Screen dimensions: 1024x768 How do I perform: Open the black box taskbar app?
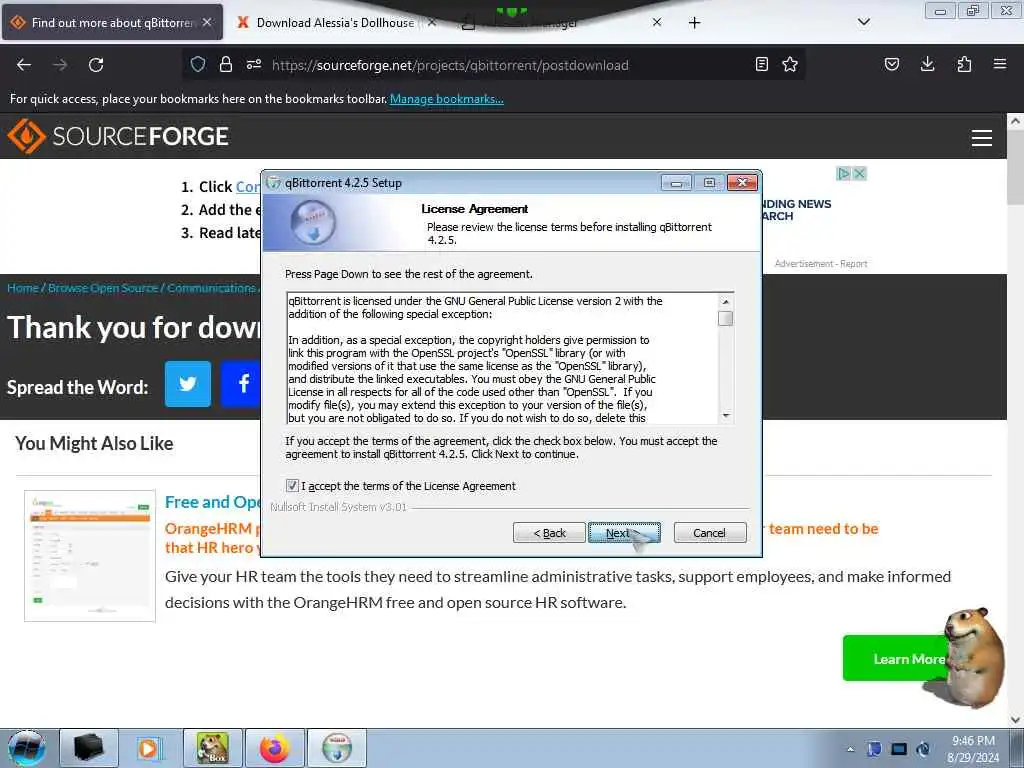tap(89, 748)
